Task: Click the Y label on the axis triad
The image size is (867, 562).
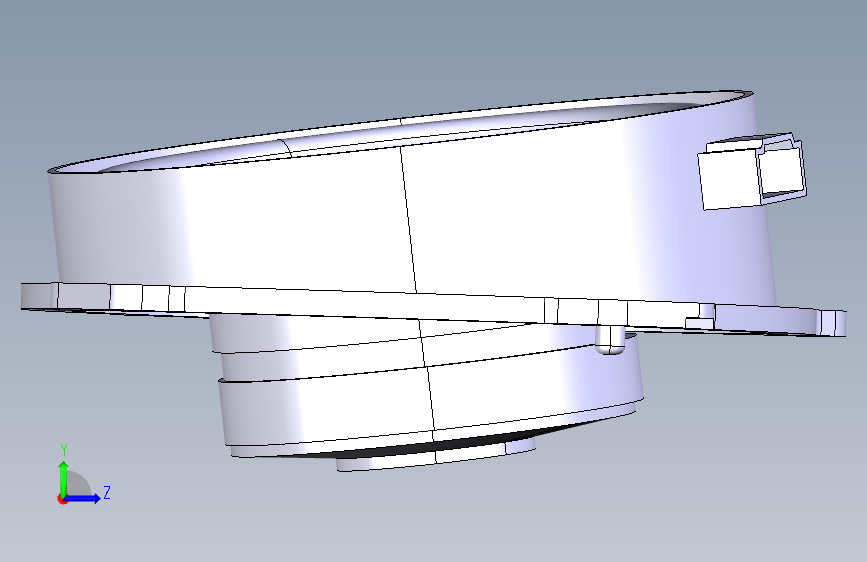Action: [x=64, y=451]
